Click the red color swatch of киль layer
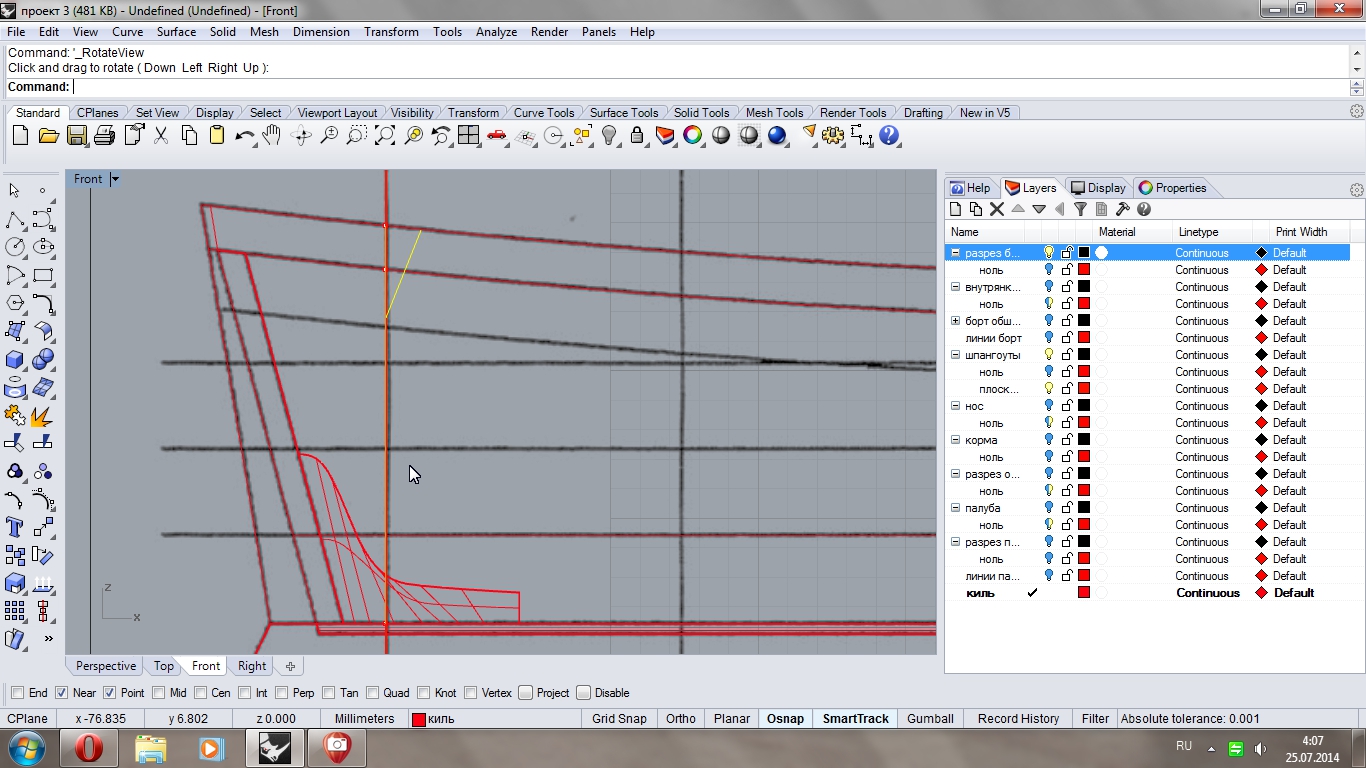1366x768 pixels. point(1083,593)
